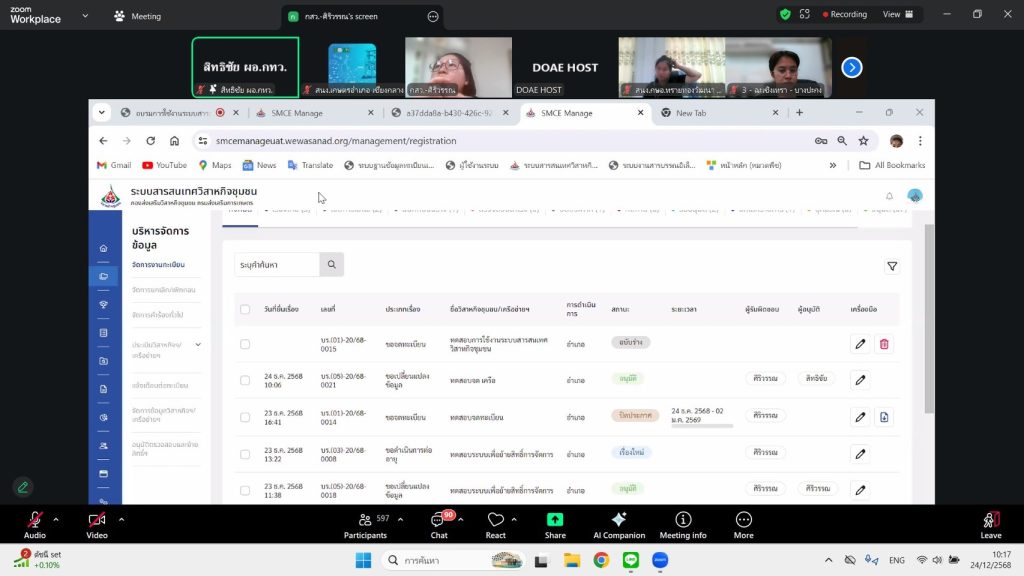
Task: Click the notification bell icon on web page
Action: [889, 196]
